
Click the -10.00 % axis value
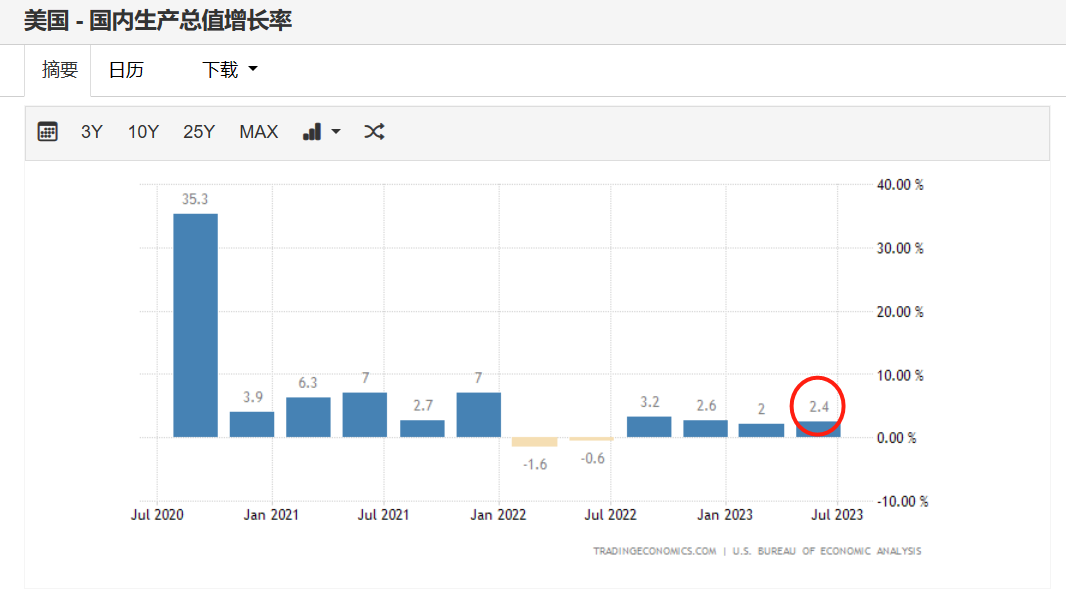click(x=902, y=502)
